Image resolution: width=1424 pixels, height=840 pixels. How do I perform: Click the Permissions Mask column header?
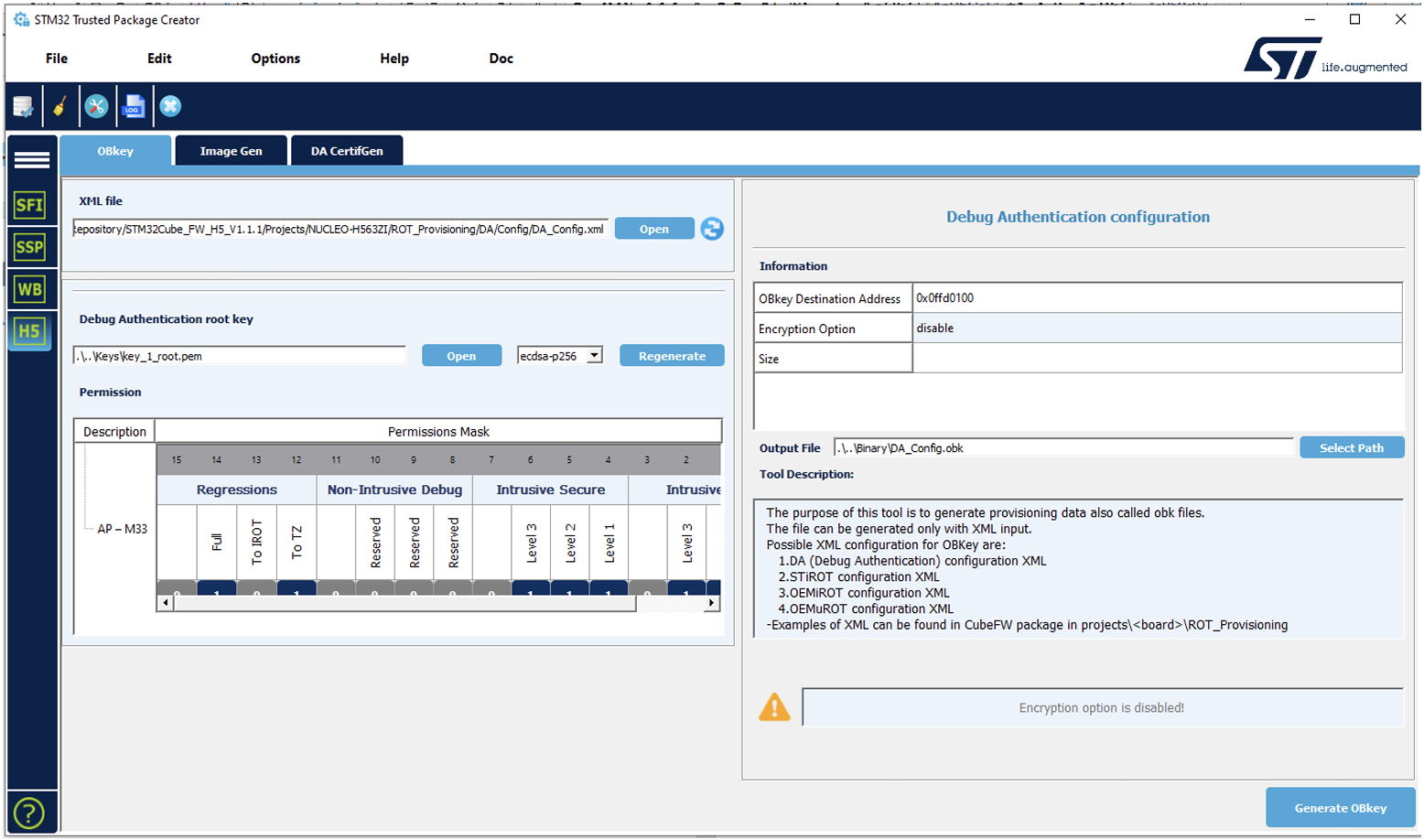438,431
